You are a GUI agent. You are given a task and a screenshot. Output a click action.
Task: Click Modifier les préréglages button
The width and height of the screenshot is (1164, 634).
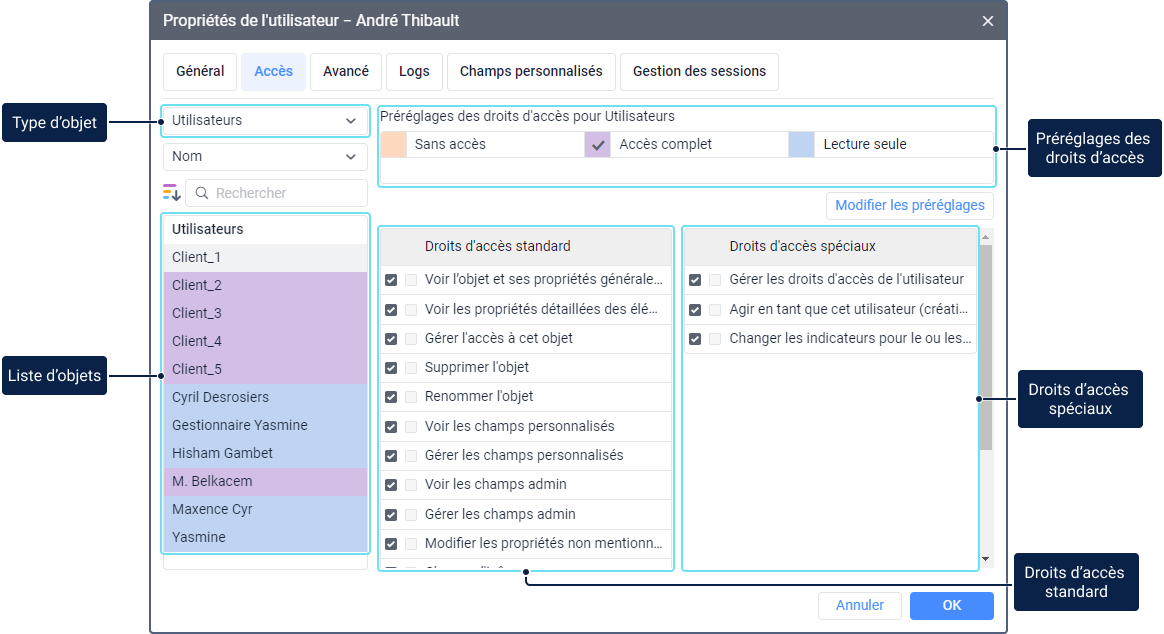coord(909,206)
